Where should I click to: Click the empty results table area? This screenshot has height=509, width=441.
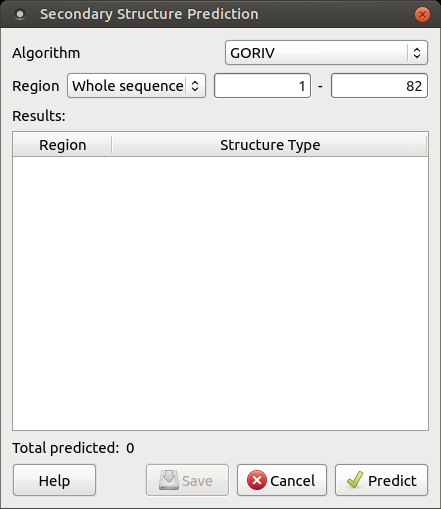click(220, 293)
